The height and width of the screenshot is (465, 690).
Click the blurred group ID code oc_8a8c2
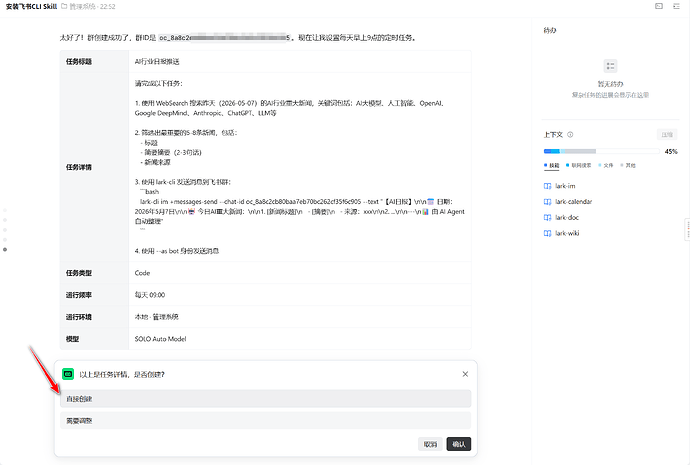[x=224, y=38]
